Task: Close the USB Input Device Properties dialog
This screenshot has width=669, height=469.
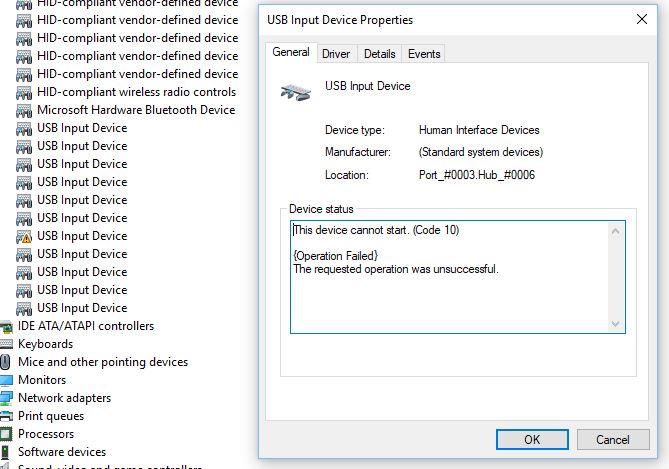Action: pos(642,19)
